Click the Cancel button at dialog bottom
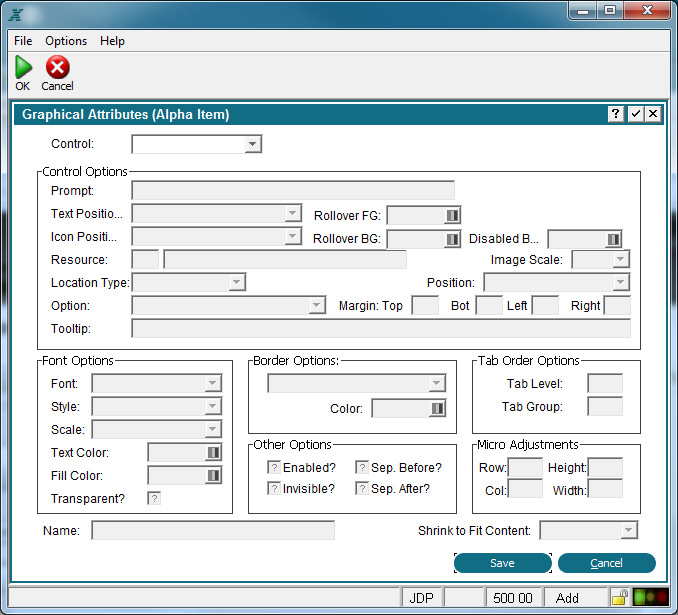Viewport: 678px width, 615px height. pyautogui.click(x=607, y=563)
